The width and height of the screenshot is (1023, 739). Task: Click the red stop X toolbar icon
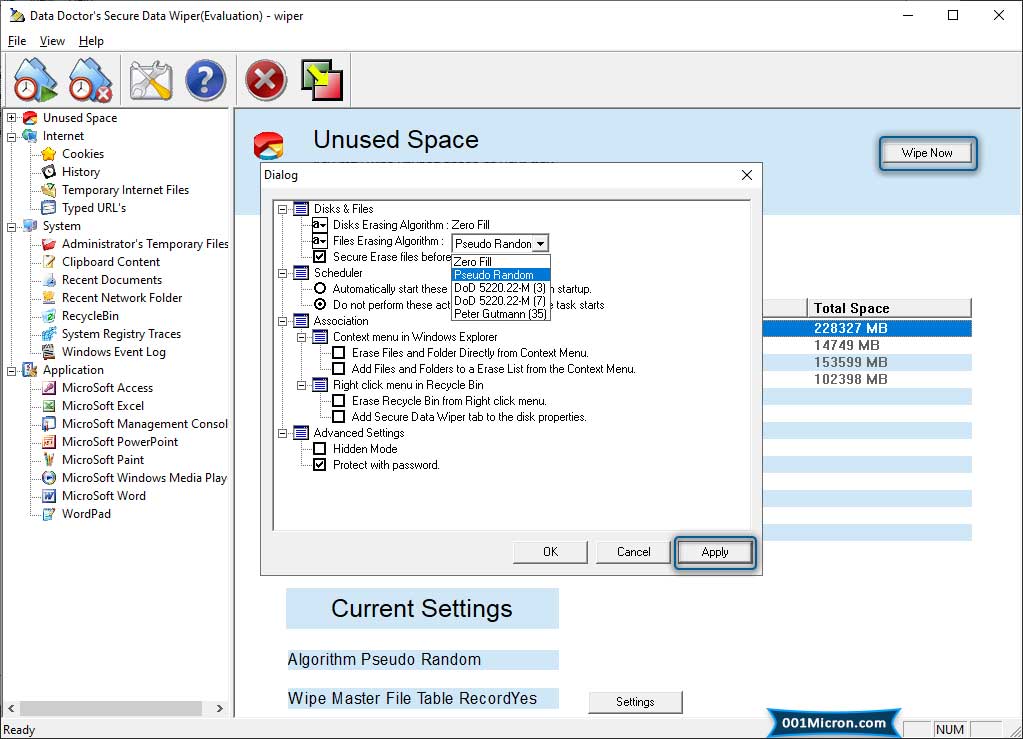point(266,79)
